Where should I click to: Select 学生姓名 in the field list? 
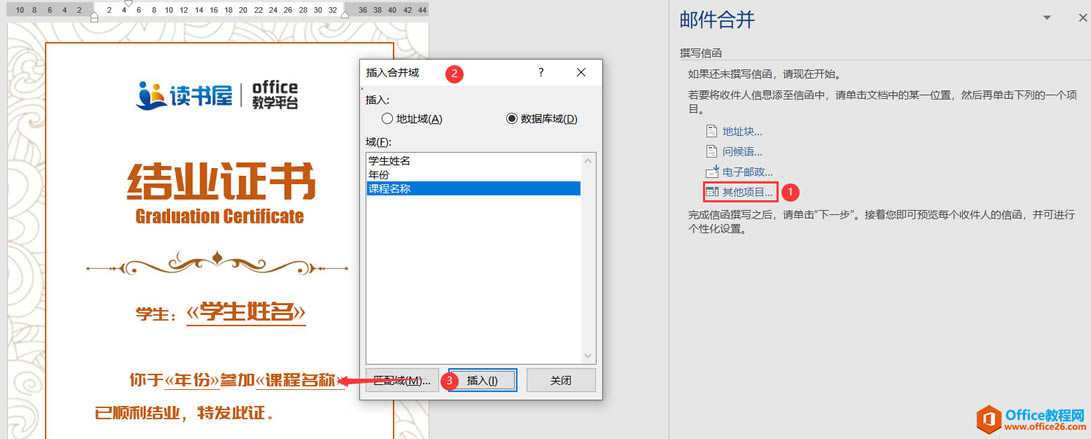[473, 161]
